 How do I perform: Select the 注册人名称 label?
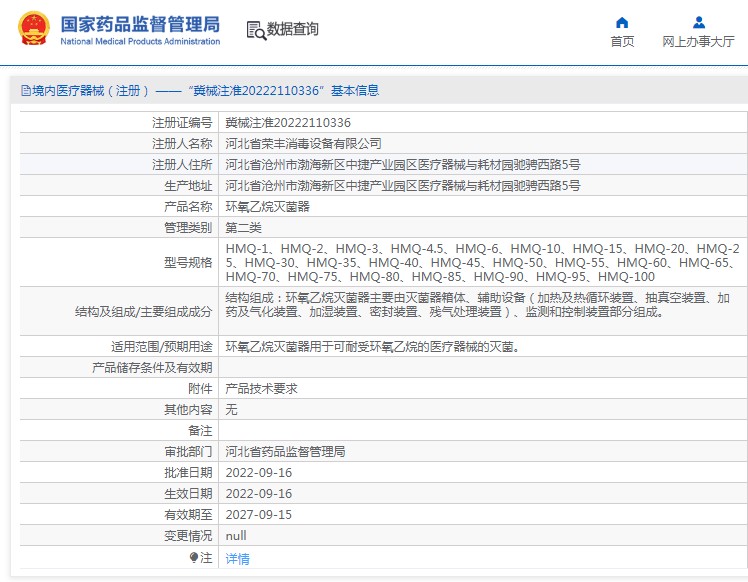point(182,144)
